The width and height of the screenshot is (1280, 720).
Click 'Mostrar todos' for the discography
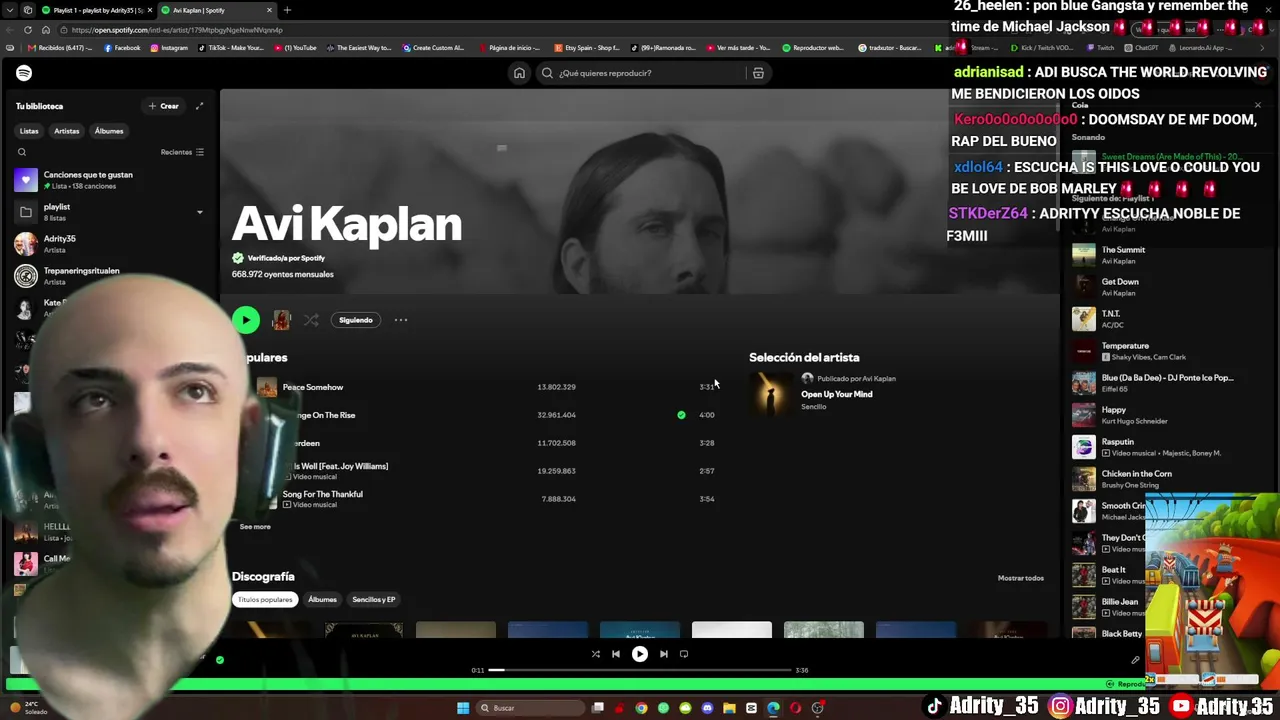point(1021,578)
